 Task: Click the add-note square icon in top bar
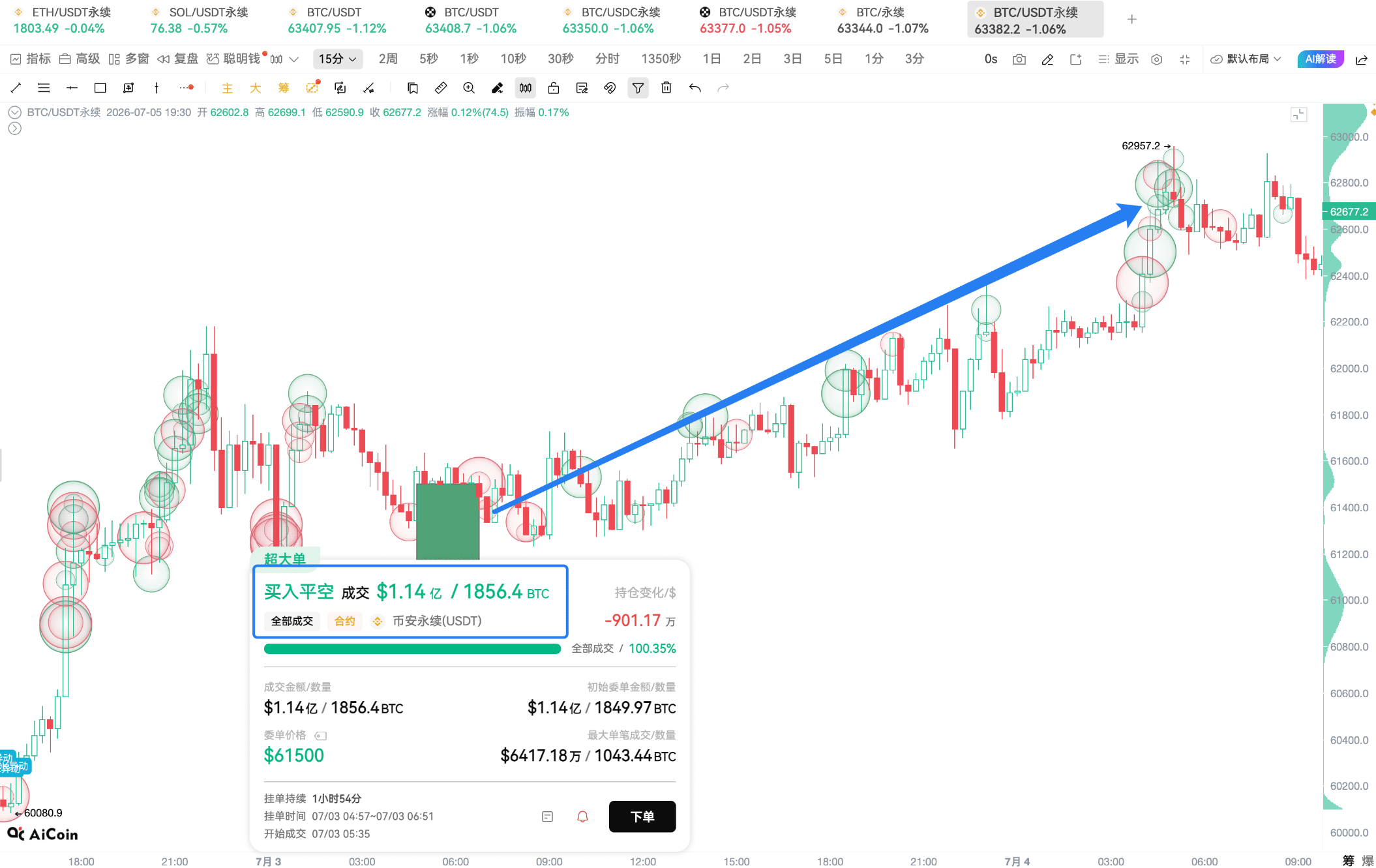coord(1075,59)
